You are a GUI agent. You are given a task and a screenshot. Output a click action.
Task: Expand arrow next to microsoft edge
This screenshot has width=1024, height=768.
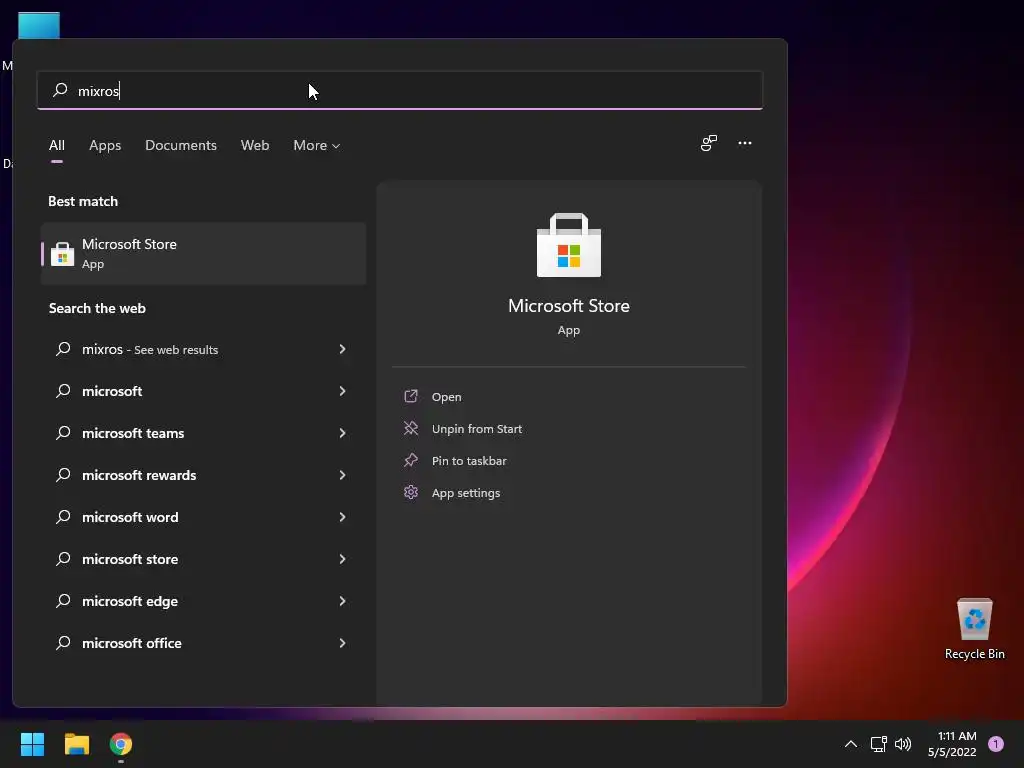(x=342, y=601)
